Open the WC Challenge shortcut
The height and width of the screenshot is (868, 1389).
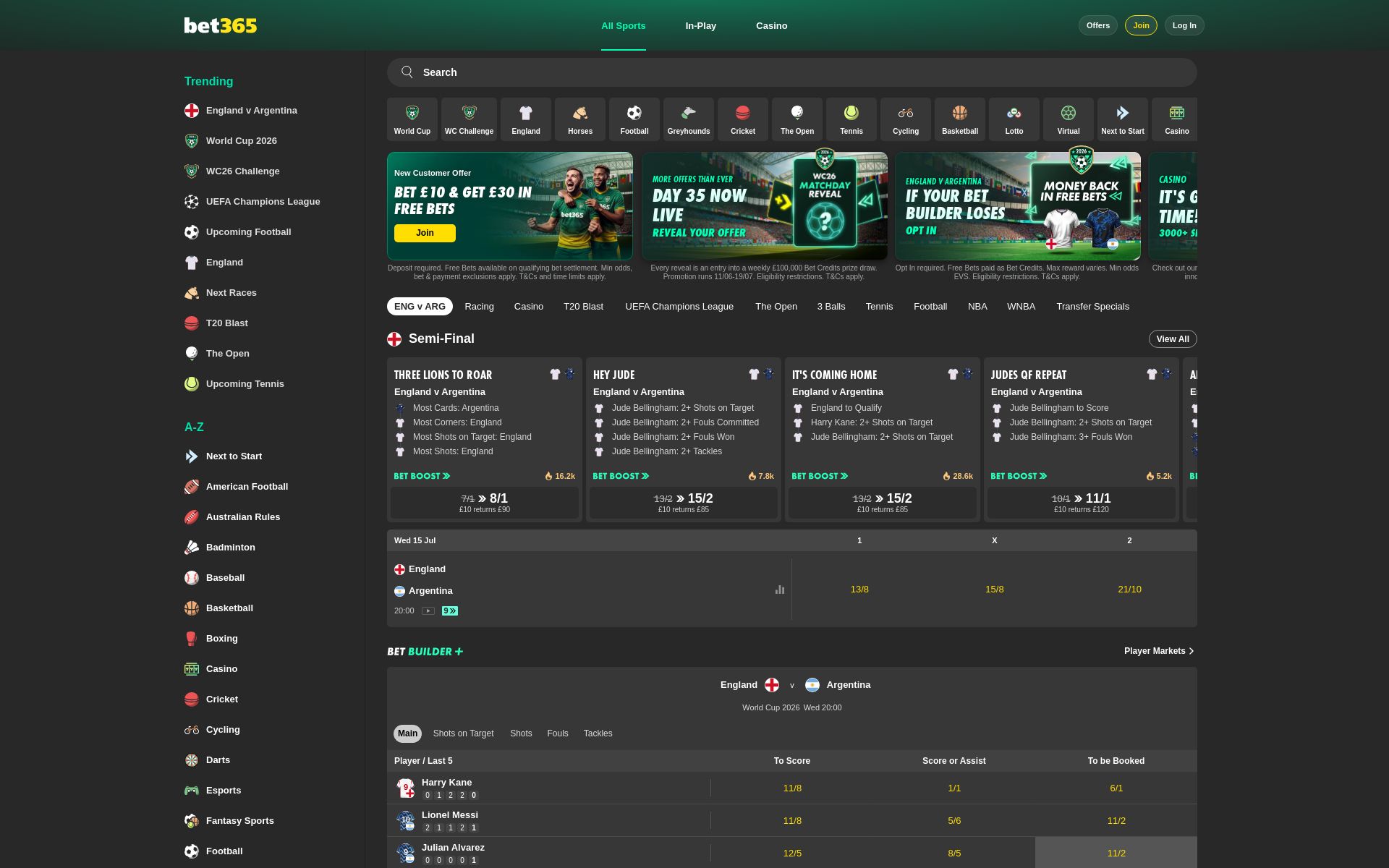click(469, 119)
